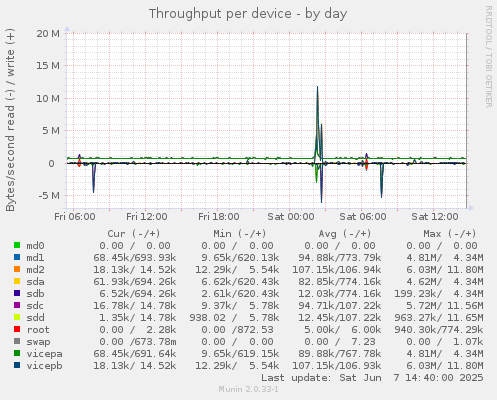Click the md1 blue legend swatch
This screenshot has width=497, height=400.
tap(17, 257)
